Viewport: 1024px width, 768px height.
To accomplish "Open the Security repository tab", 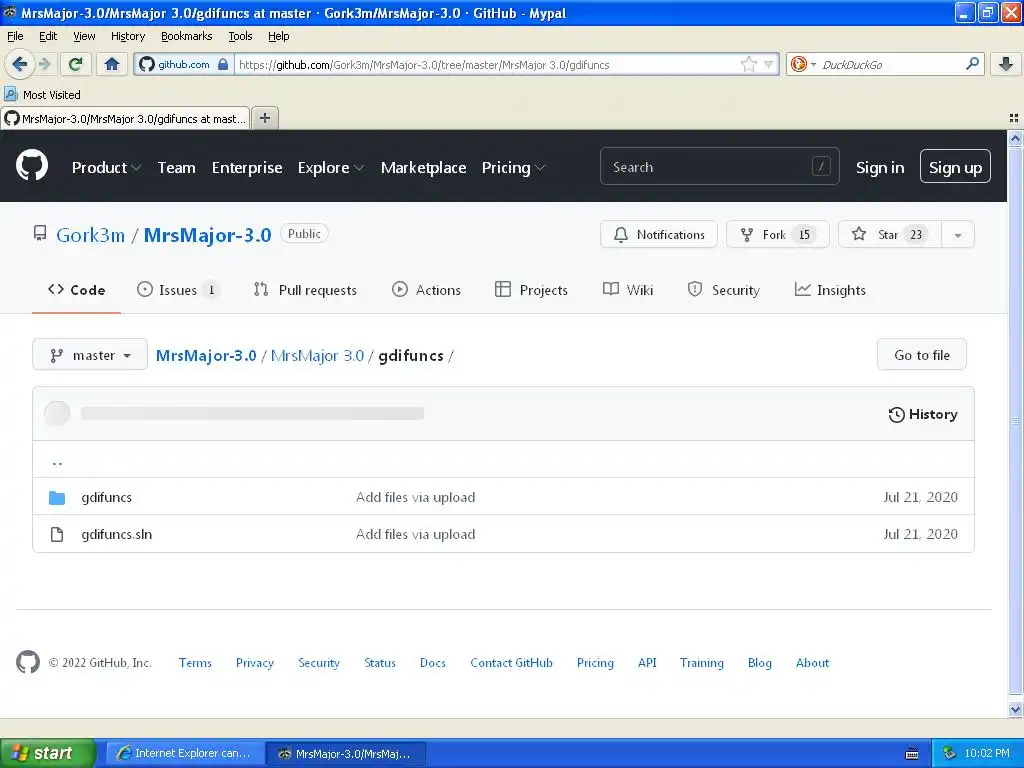I will [724, 290].
